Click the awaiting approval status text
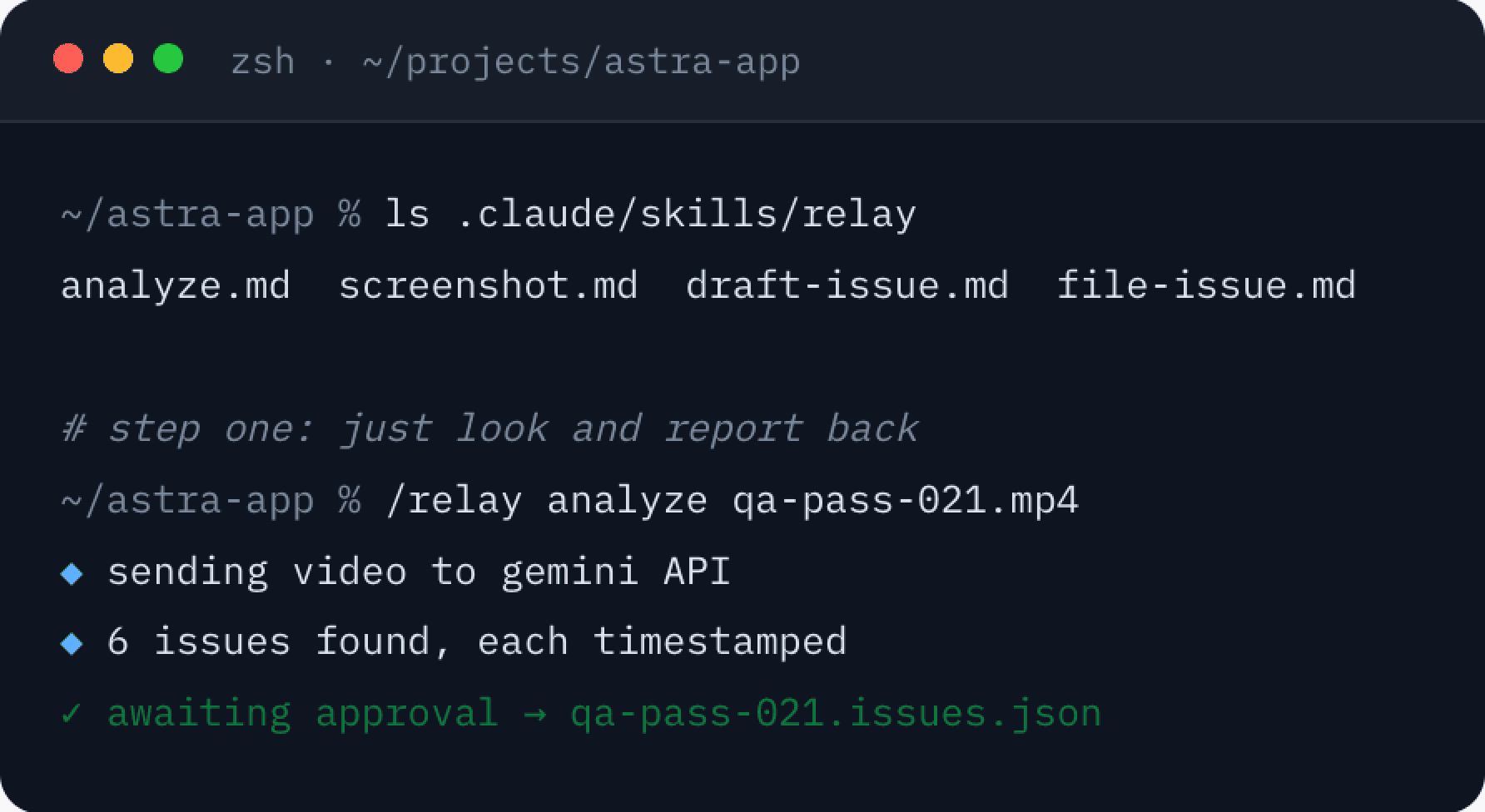 (x=303, y=714)
